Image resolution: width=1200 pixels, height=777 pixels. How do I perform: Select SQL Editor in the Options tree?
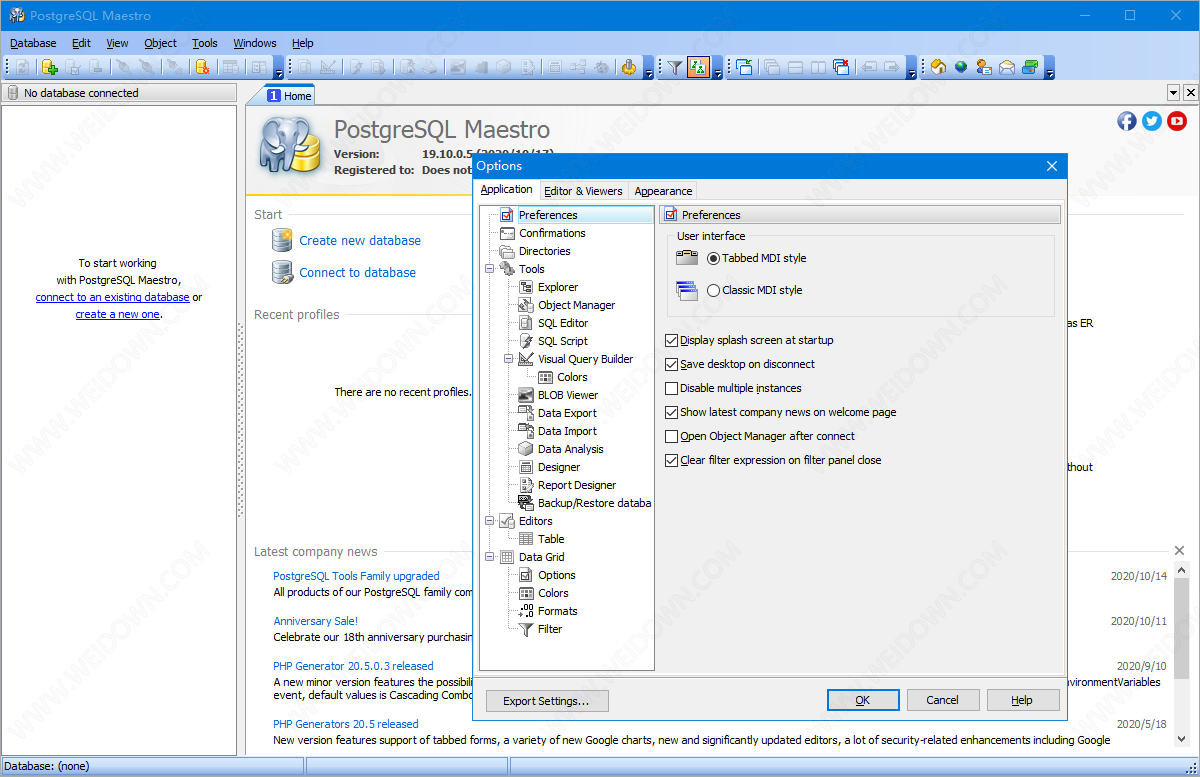563,323
